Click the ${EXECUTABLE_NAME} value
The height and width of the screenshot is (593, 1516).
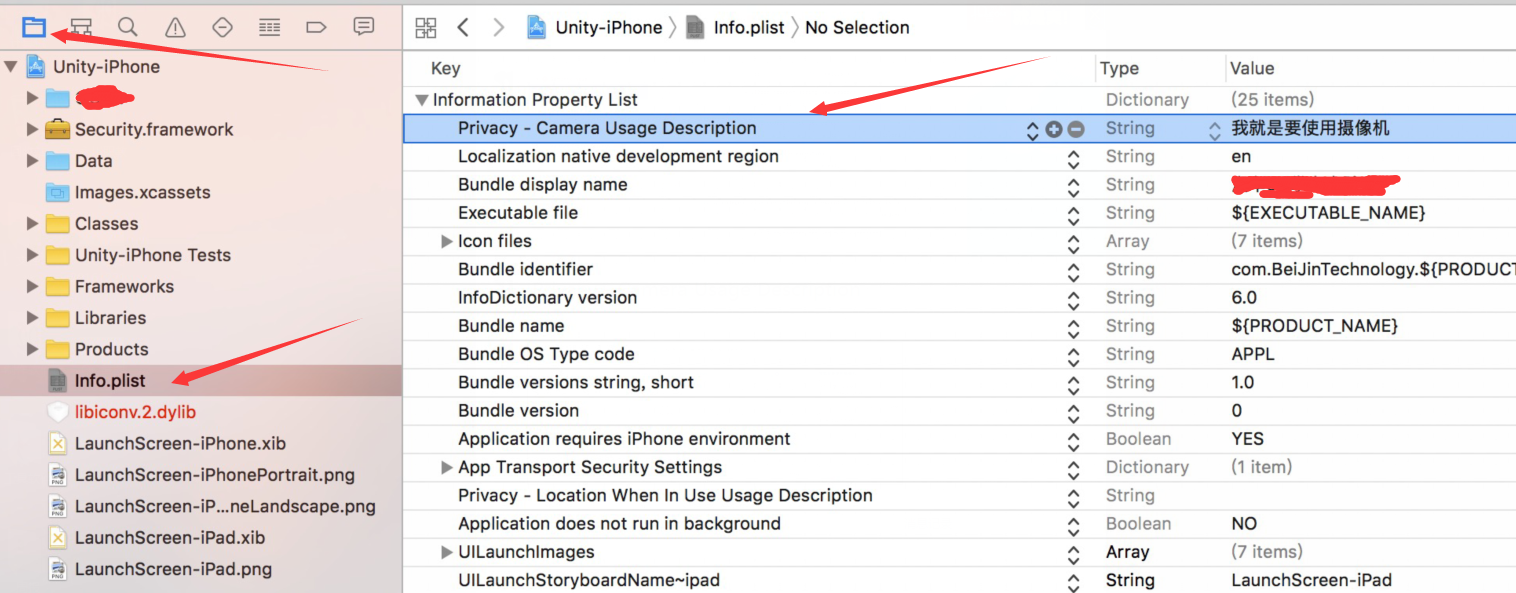pyautogui.click(x=1328, y=213)
